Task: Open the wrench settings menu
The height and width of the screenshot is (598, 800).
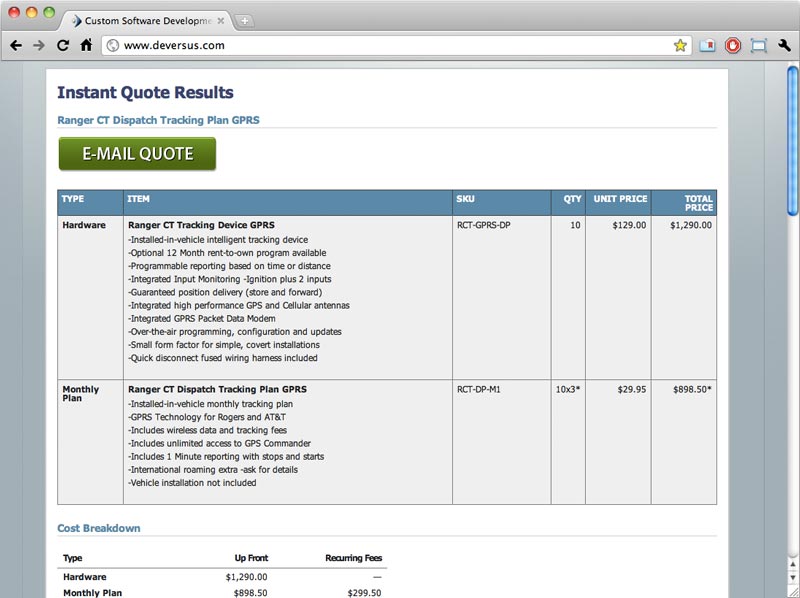Action: (x=784, y=45)
